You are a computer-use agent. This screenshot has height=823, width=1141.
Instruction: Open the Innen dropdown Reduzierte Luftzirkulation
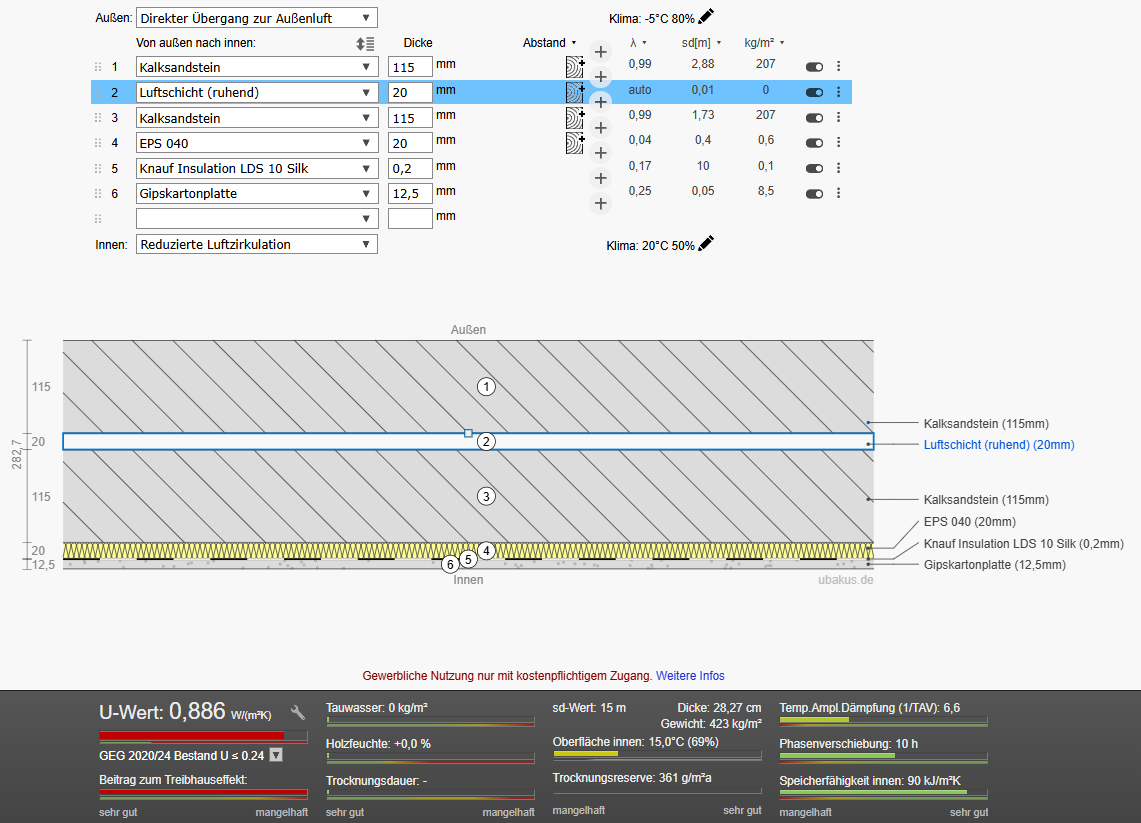257,244
